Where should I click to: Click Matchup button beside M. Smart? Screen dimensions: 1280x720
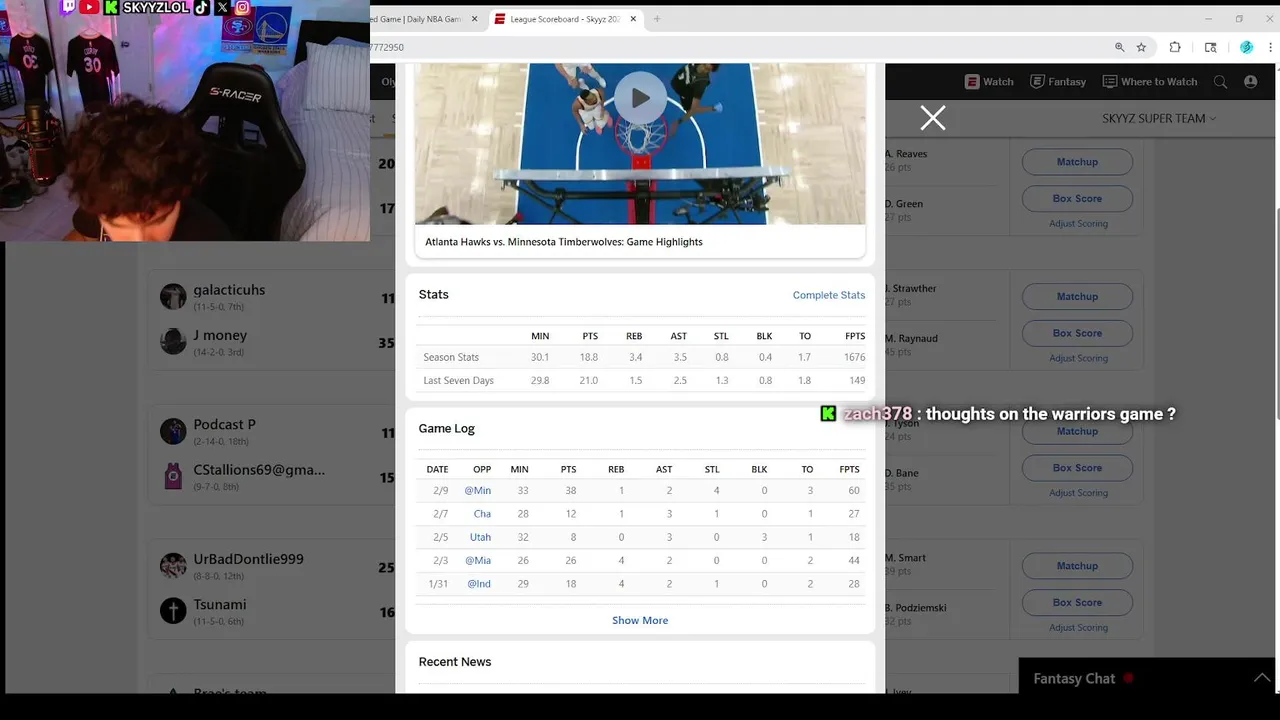pyautogui.click(x=1077, y=566)
